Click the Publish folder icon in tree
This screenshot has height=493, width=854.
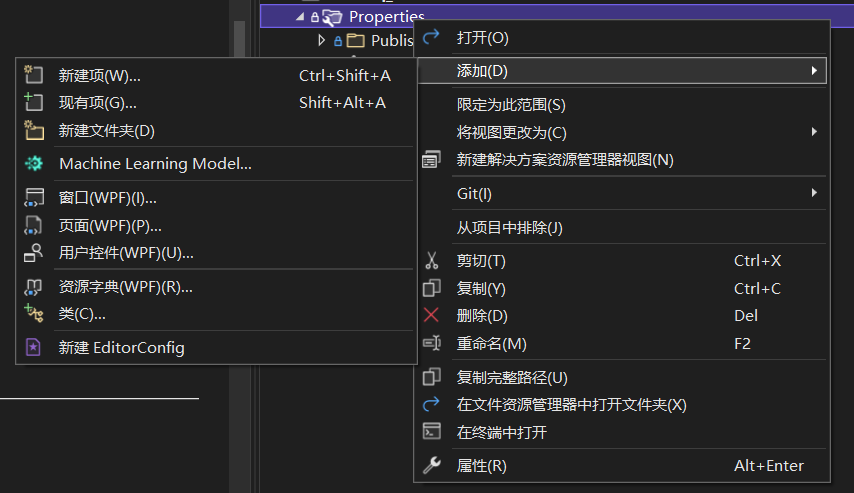(x=356, y=40)
